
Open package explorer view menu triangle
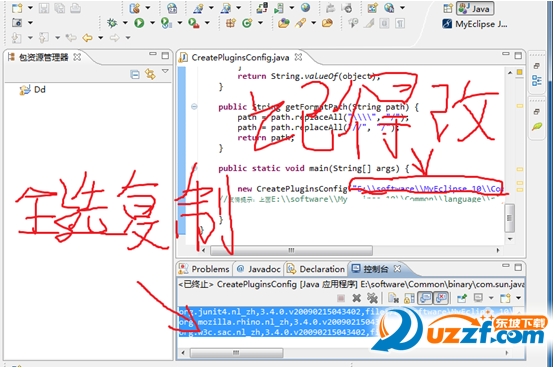click(x=165, y=71)
